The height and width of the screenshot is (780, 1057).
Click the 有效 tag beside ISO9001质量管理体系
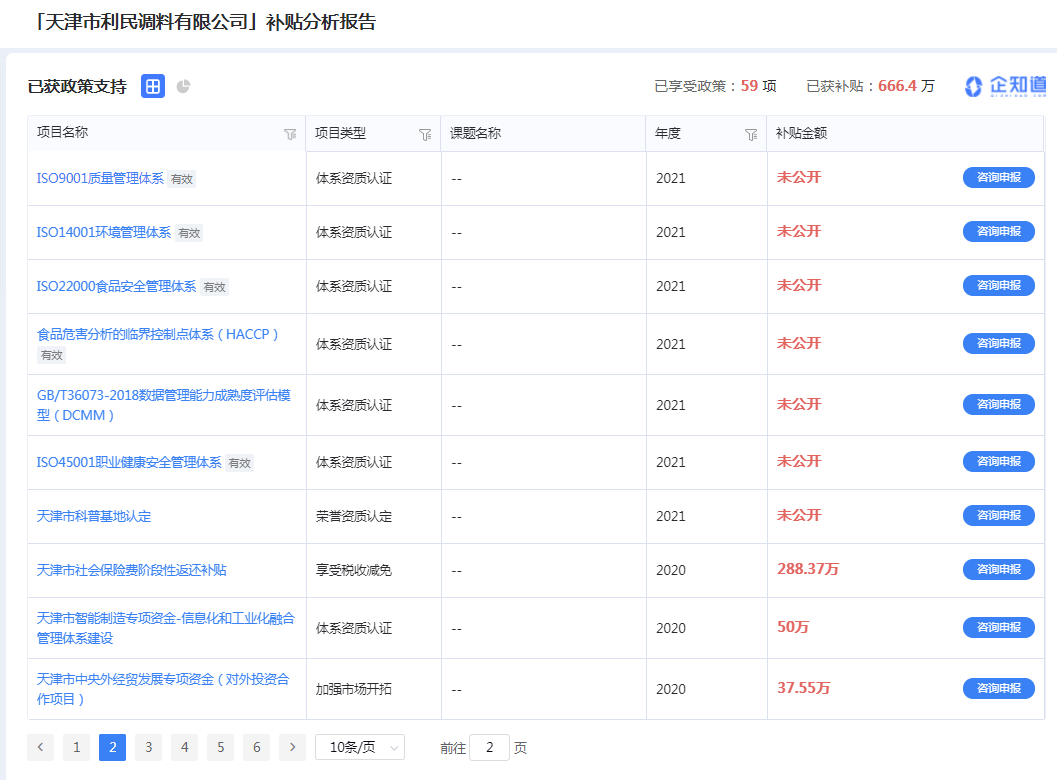click(182, 179)
